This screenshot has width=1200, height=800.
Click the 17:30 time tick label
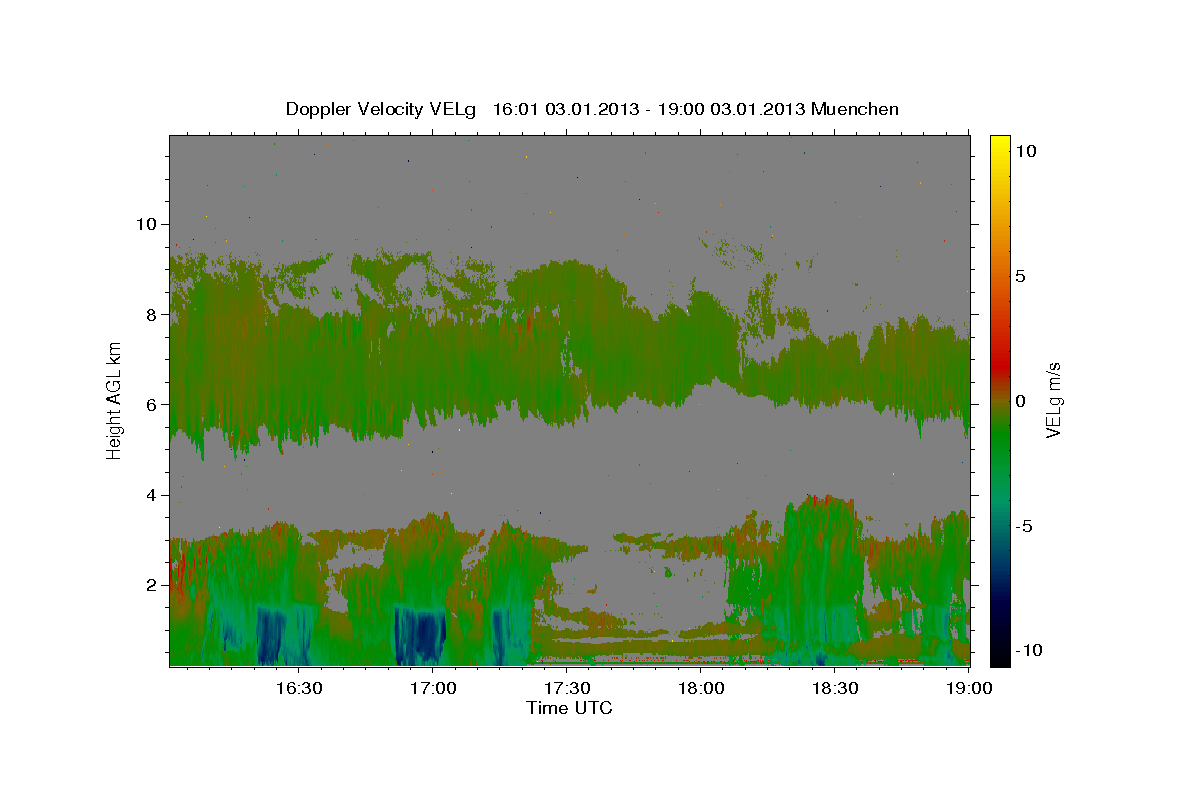(567, 689)
